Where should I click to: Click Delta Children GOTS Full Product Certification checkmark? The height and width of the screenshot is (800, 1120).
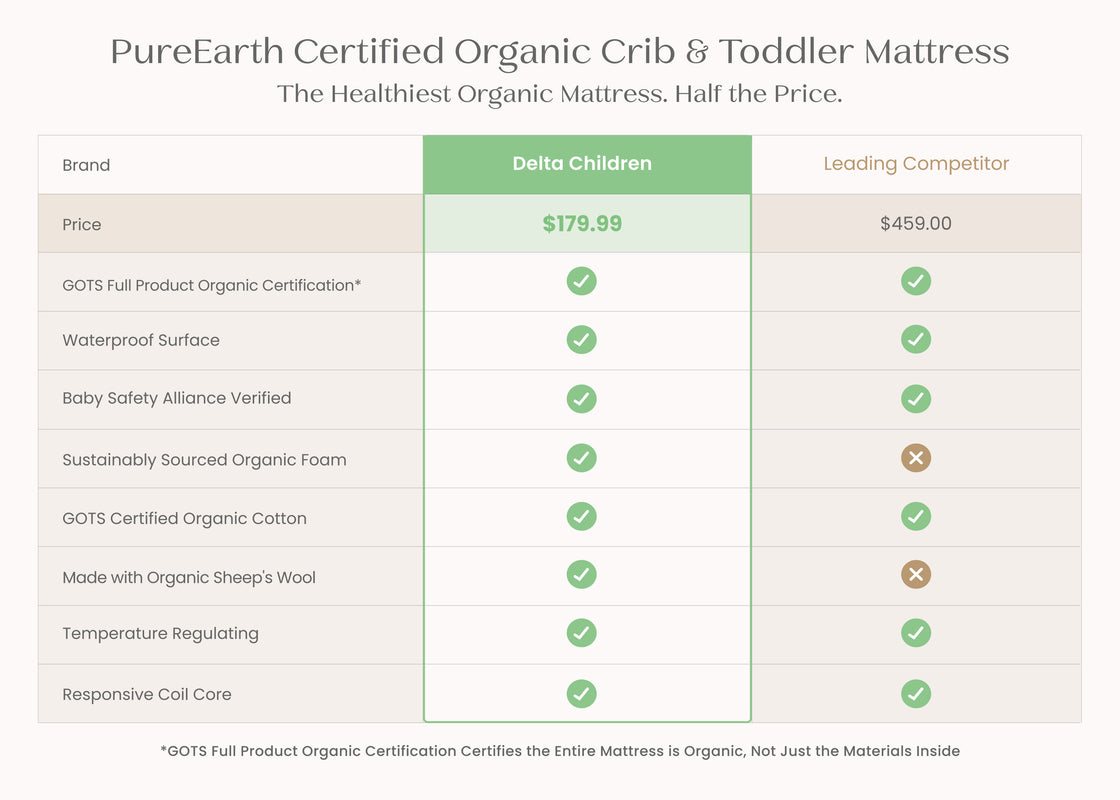click(x=581, y=281)
